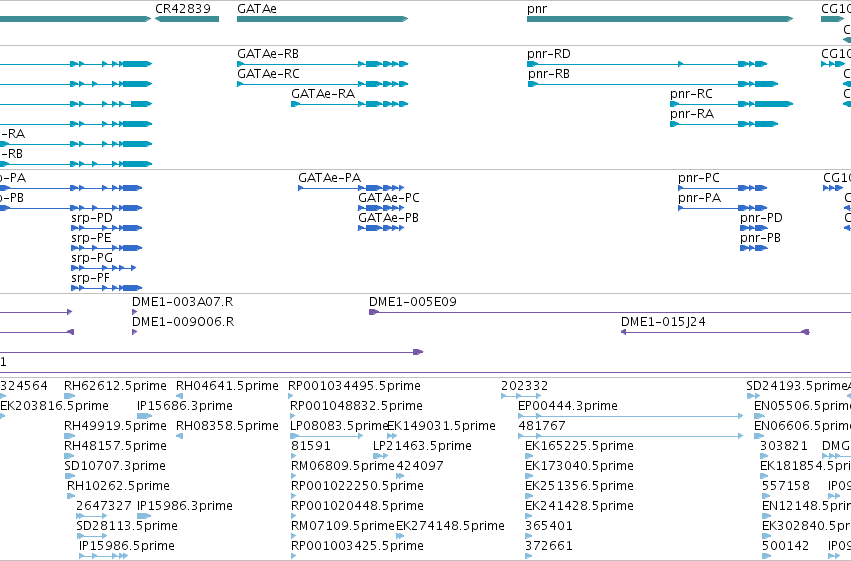Click the 303821 feature label

pyautogui.click(x=784, y=447)
